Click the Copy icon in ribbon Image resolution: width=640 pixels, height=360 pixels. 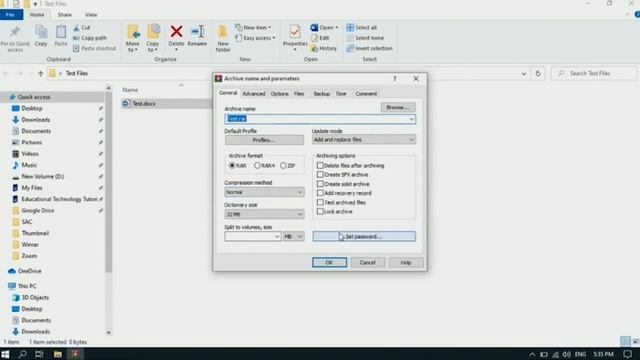click(x=41, y=32)
